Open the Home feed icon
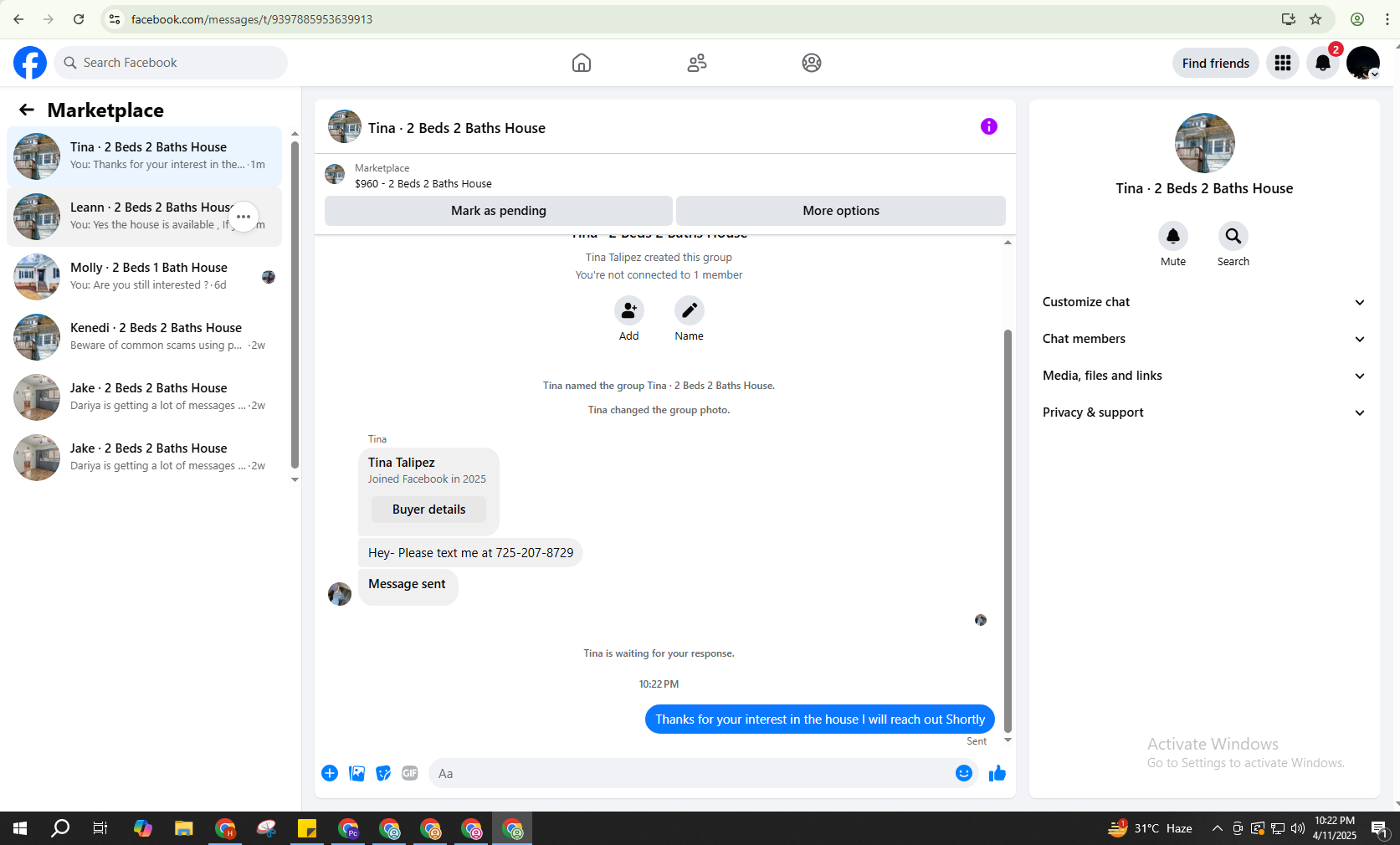The width and height of the screenshot is (1400, 845). (582, 63)
